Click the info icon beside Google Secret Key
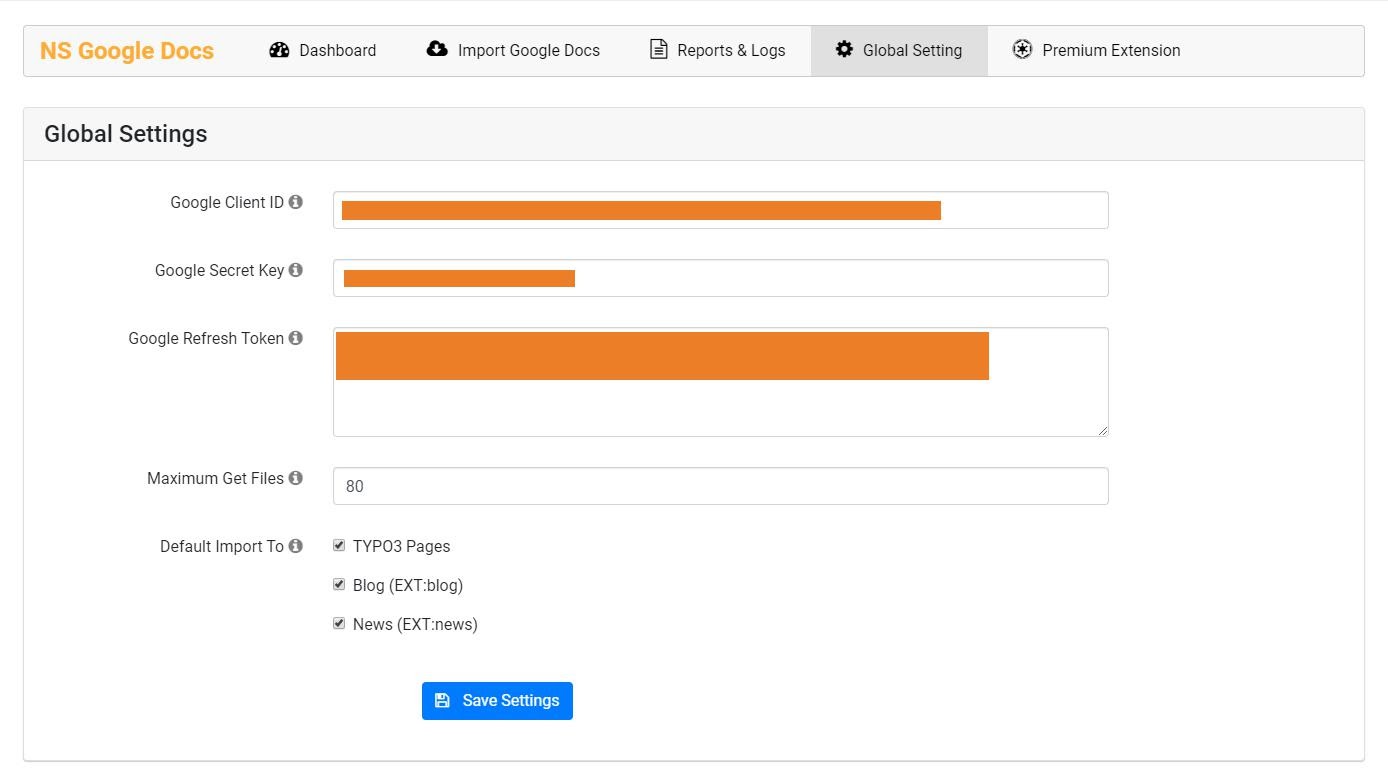This screenshot has width=1388, height=782. click(296, 269)
